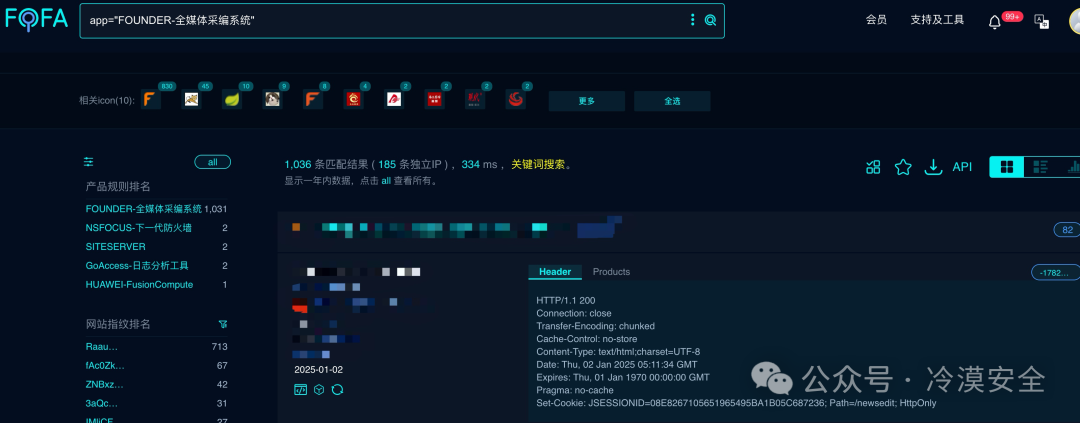Open the result's source code icon
This screenshot has width=1080, height=423.
coord(300,390)
